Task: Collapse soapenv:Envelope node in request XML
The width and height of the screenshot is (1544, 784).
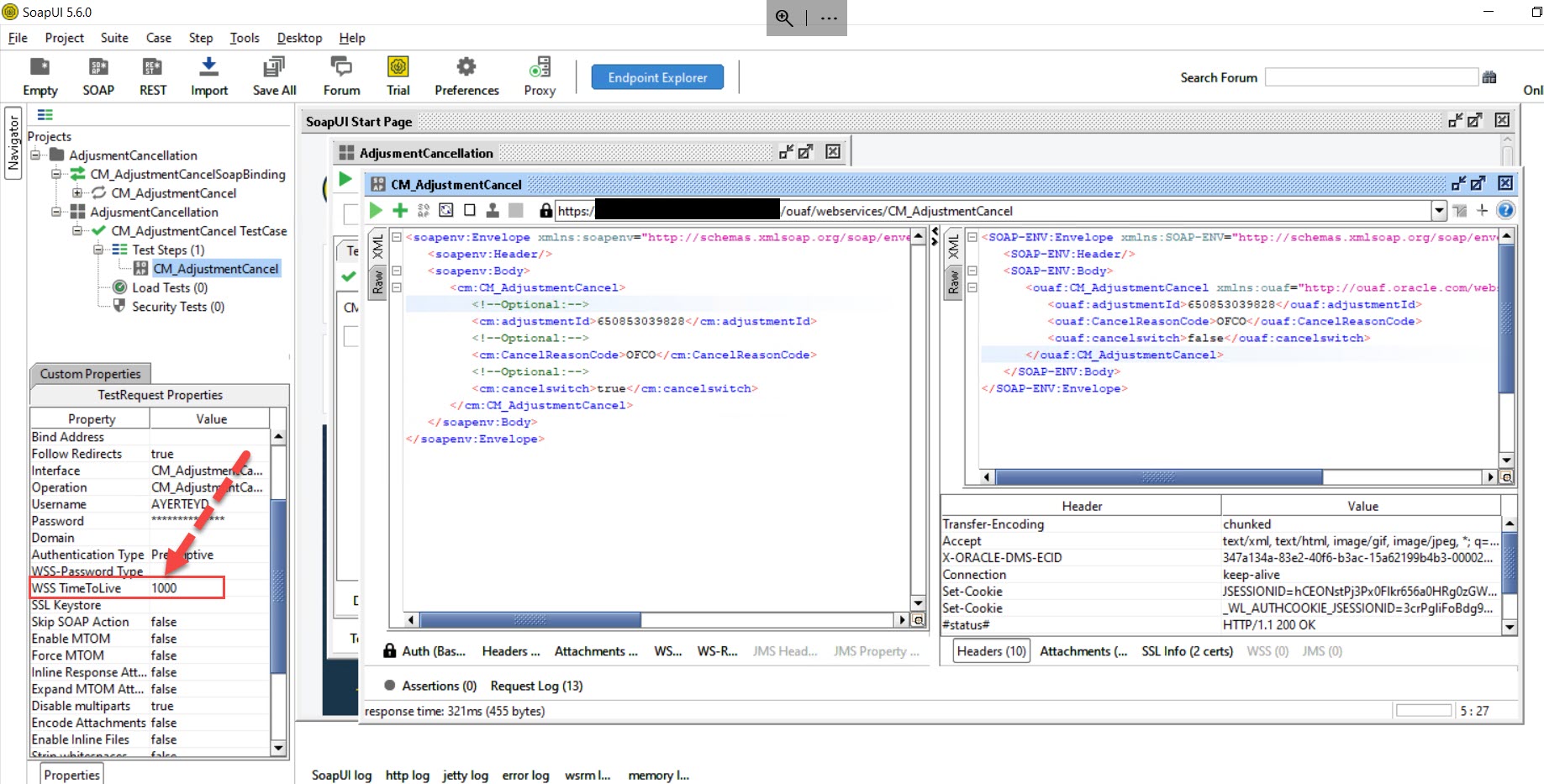Action: [397, 237]
